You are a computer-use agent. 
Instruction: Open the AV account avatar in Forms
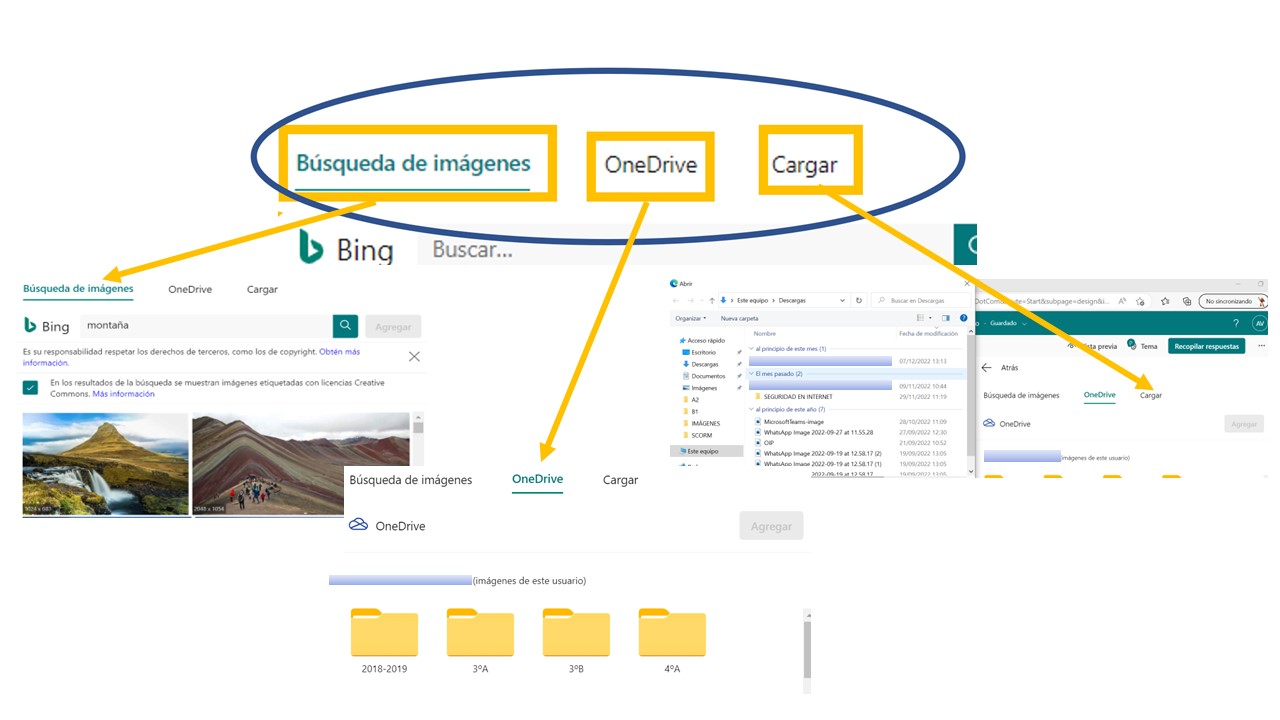point(1259,323)
